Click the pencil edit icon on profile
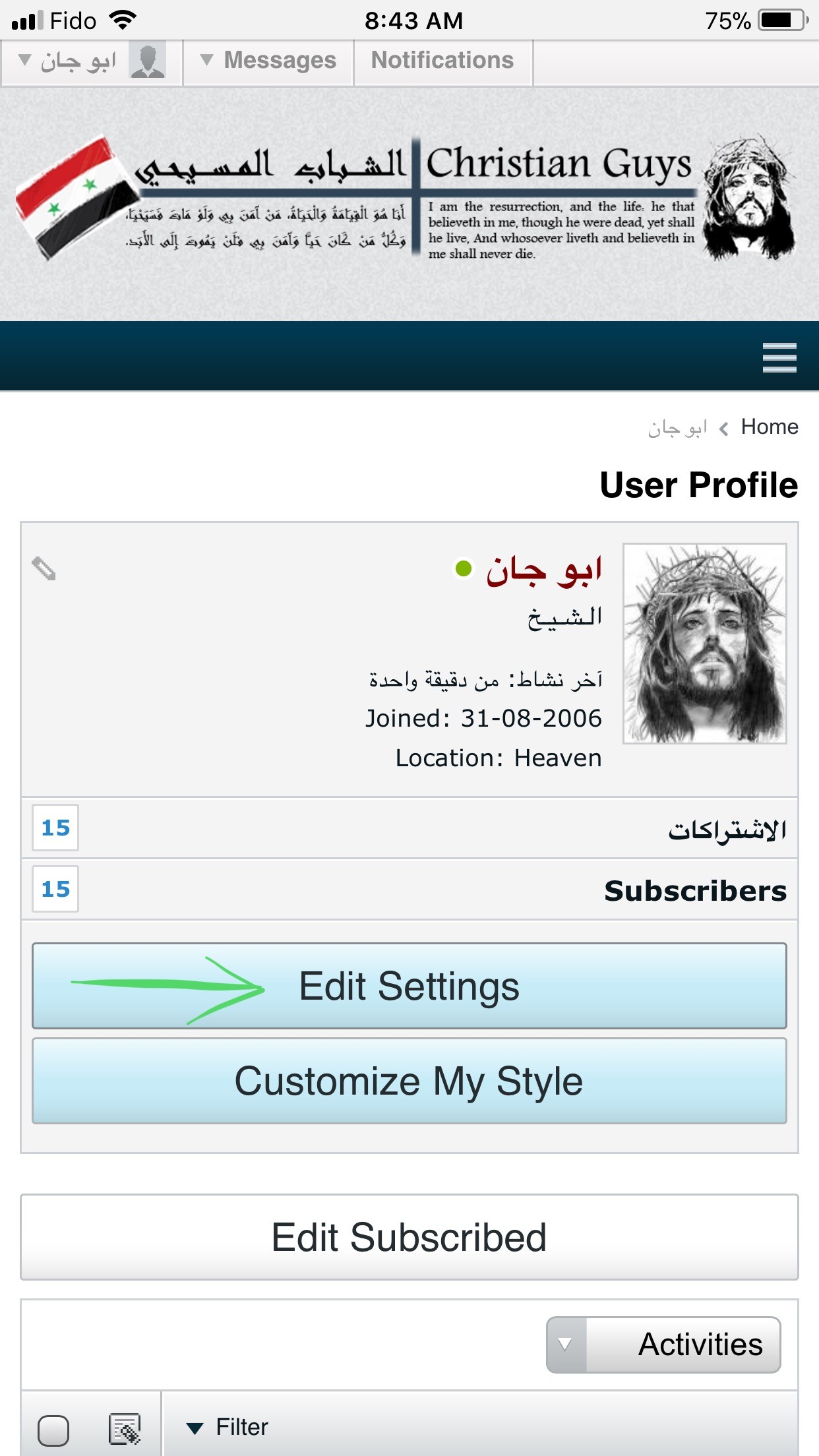The height and width of the screenshot is (1456, 819). point(44,568)
